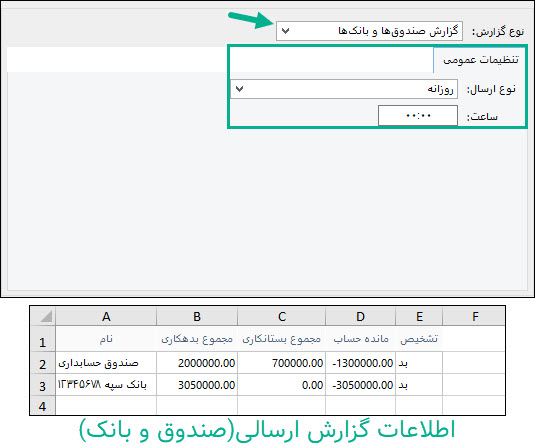Select column D header
This screenshot has height=448, width=535.
pyautogui.click(x=361, y=316)
